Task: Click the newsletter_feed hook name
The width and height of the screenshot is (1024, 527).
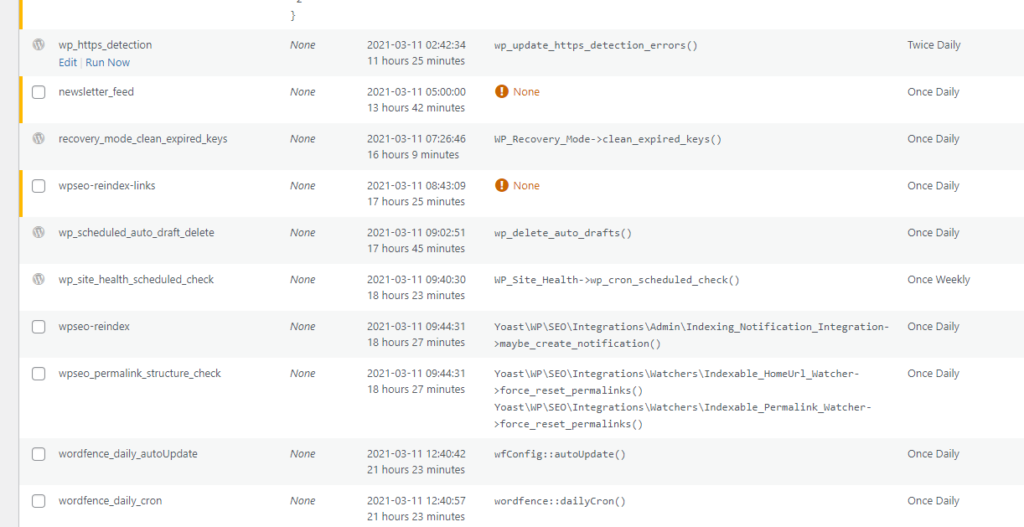Action: pyautogui.click(x=96, y=92)
